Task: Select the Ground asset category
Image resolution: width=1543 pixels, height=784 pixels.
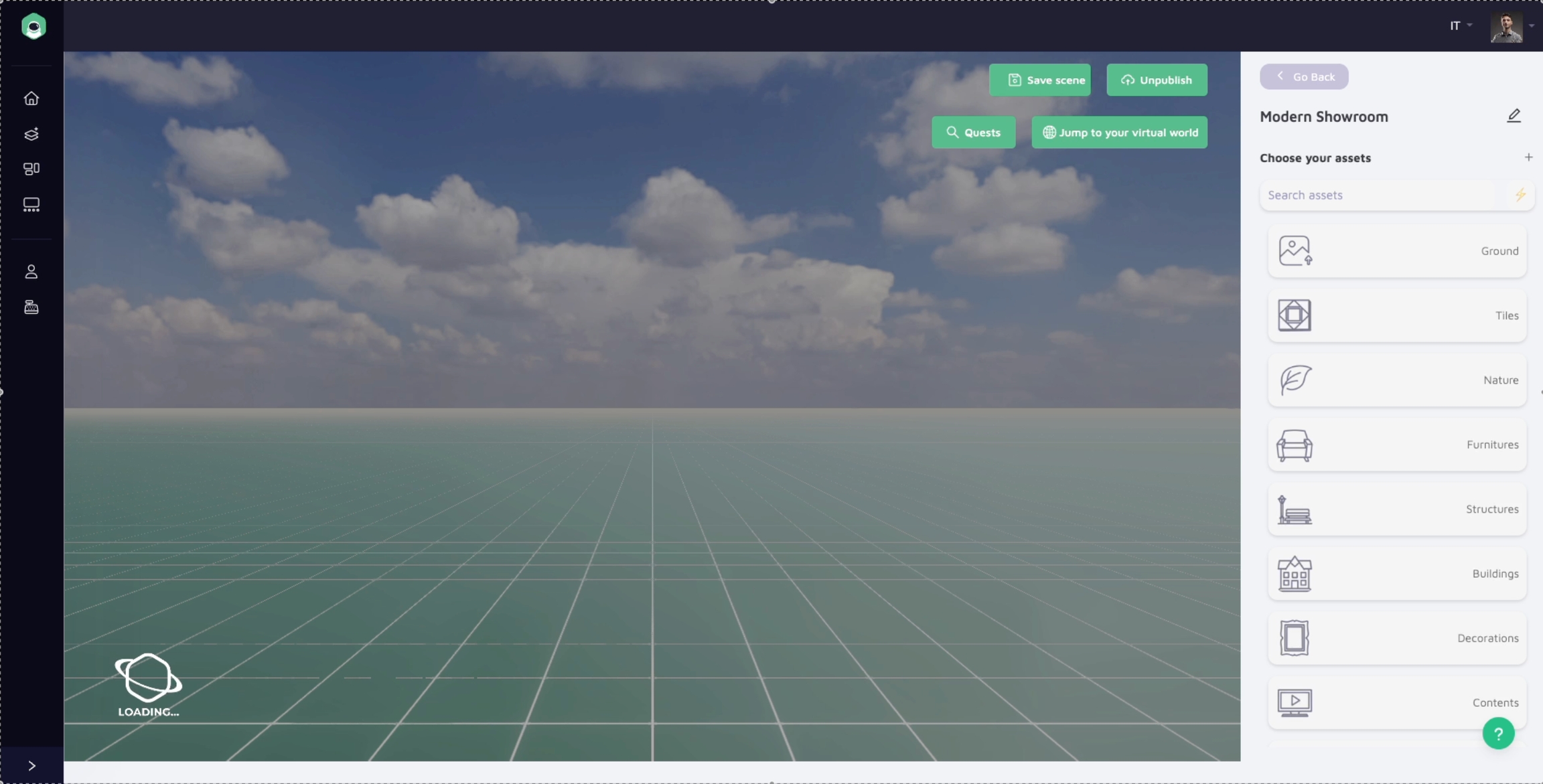Action: click(x=1396, y=251)
